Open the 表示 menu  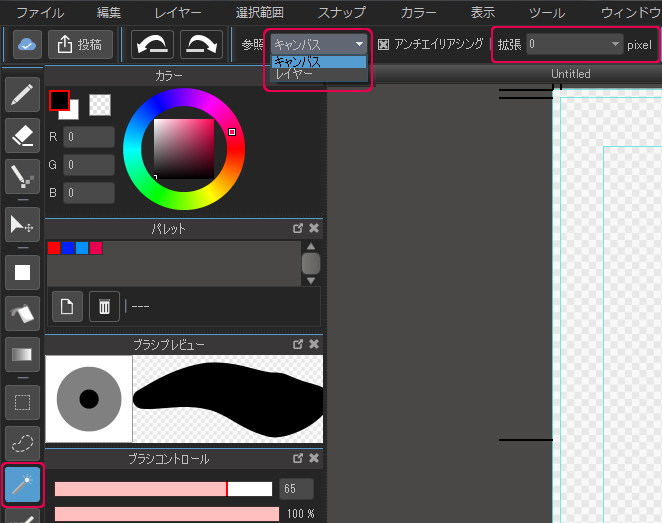pyautogui.click(x=483, y=13)
